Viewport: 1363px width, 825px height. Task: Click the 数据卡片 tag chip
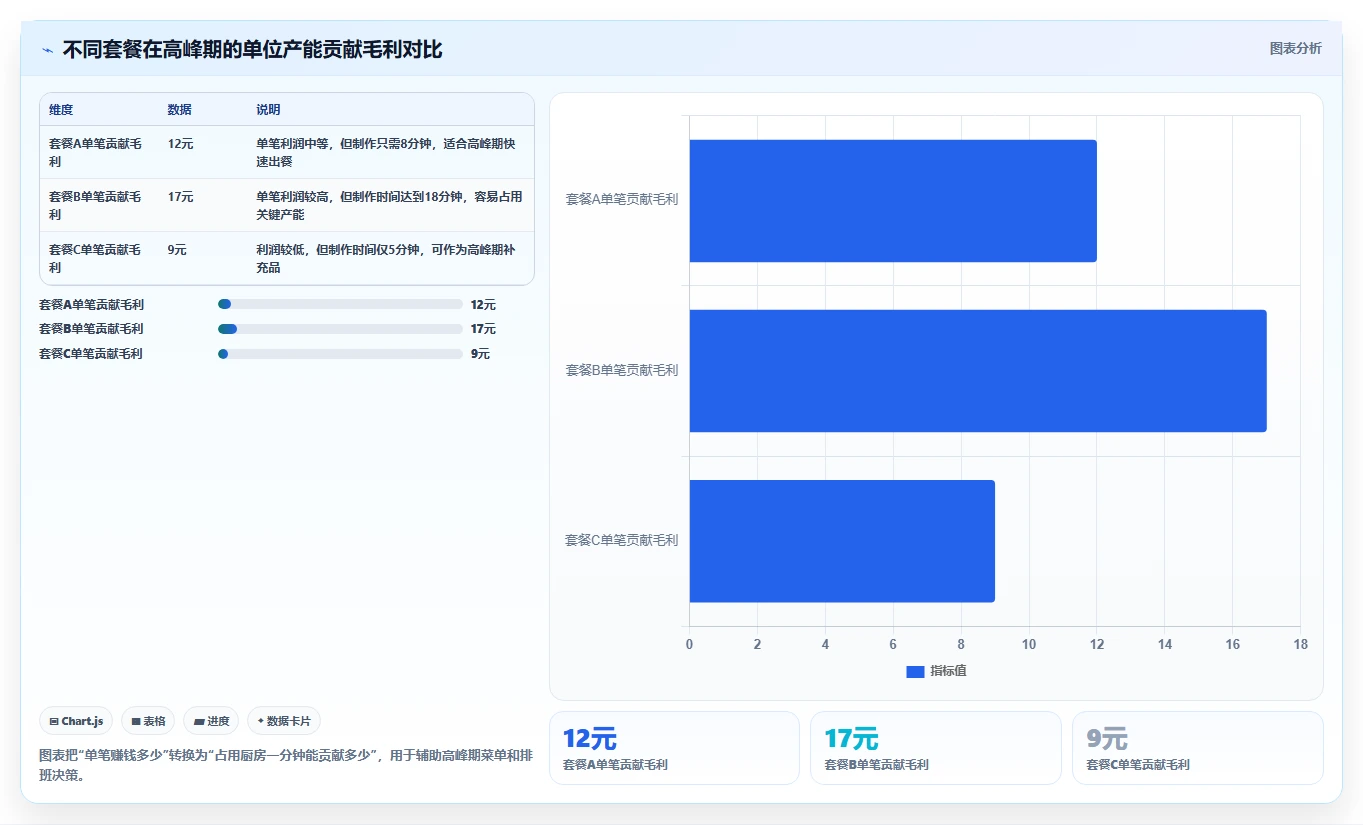(x=284, y=721)
